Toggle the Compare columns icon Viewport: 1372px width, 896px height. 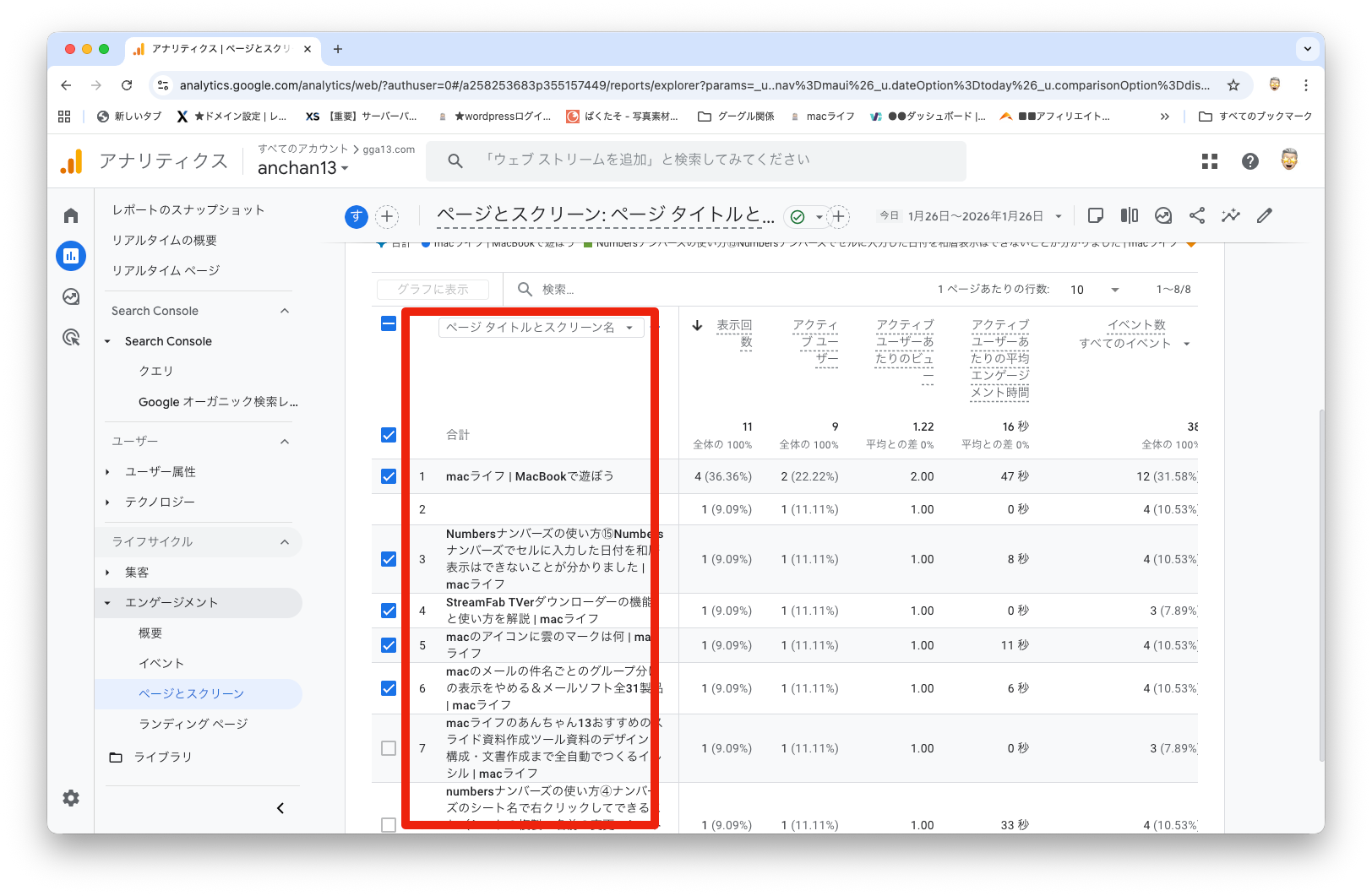pos(1130,216)
